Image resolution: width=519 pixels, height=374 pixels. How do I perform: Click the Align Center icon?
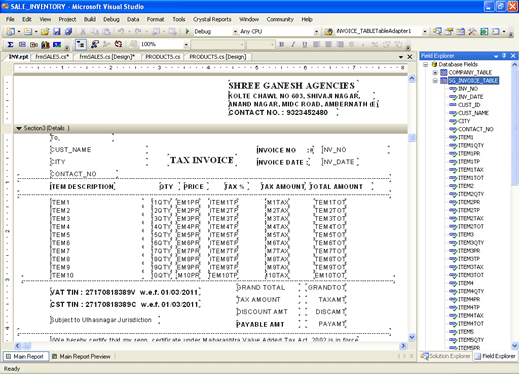[x=328, y=44]
